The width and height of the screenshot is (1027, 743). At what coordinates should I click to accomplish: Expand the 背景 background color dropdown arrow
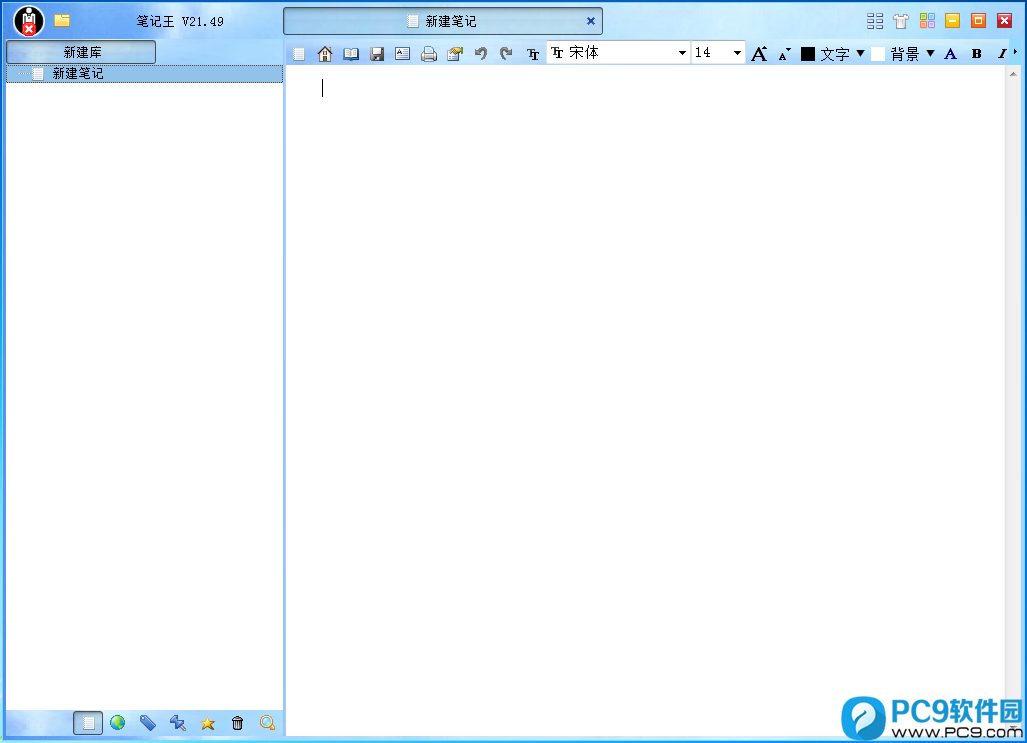[x=930, y=53]
